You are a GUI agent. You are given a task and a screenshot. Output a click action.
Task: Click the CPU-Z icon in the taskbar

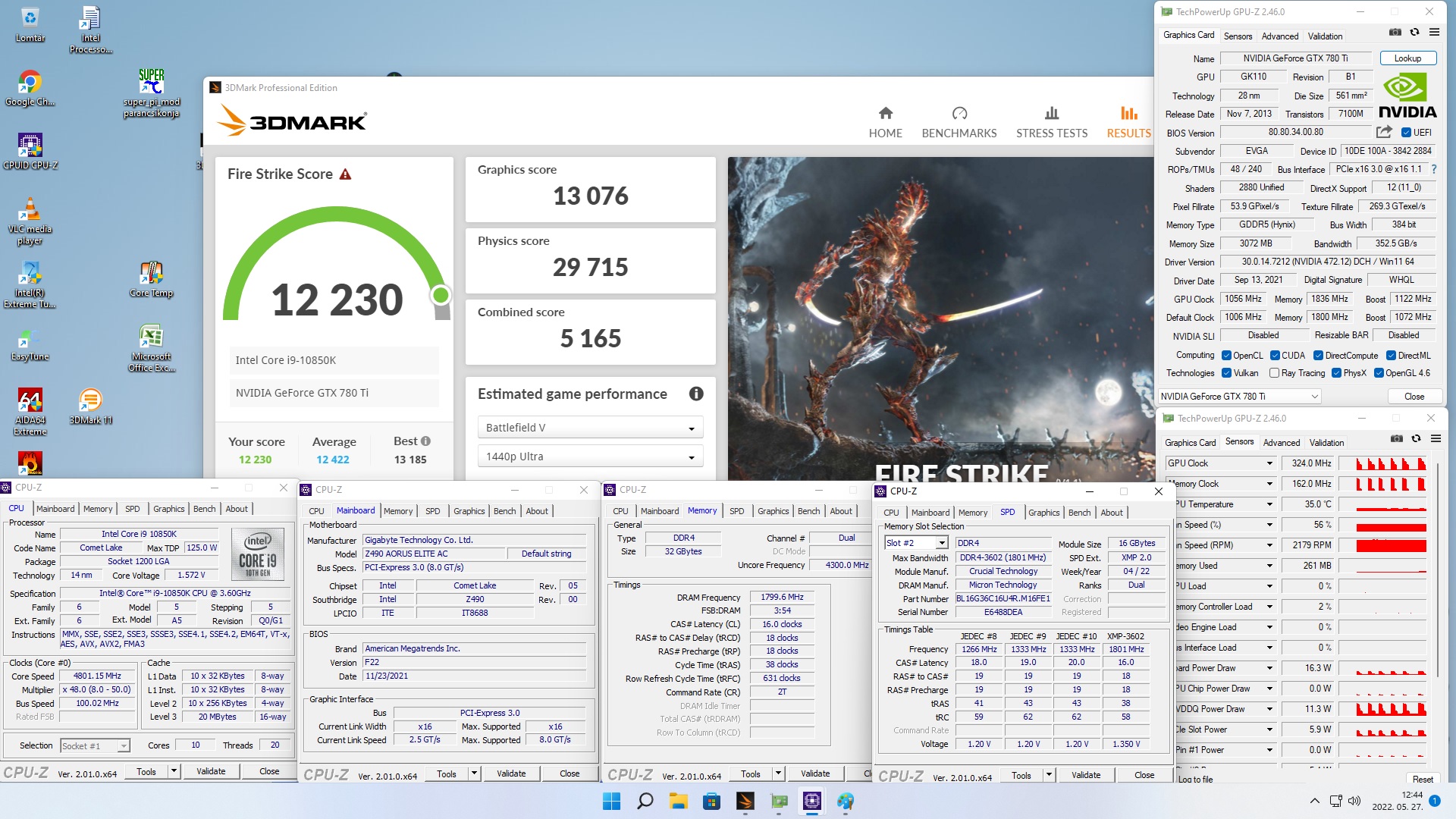tap(812, 801)
